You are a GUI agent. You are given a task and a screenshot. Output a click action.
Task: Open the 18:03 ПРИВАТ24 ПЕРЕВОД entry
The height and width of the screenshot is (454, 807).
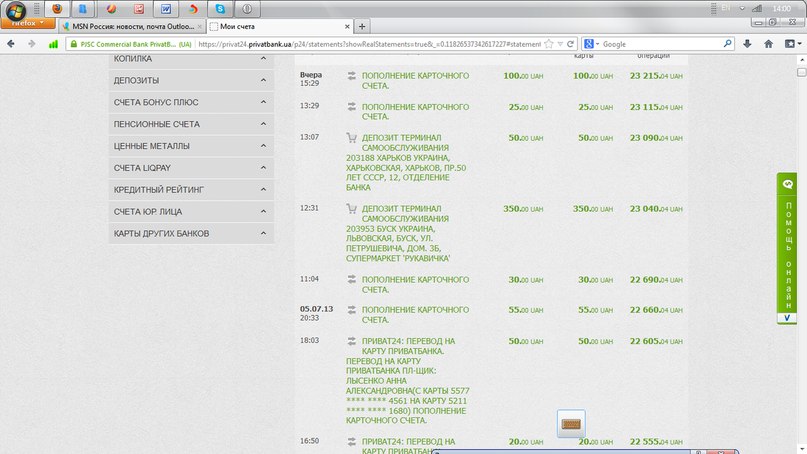[408, 380]
